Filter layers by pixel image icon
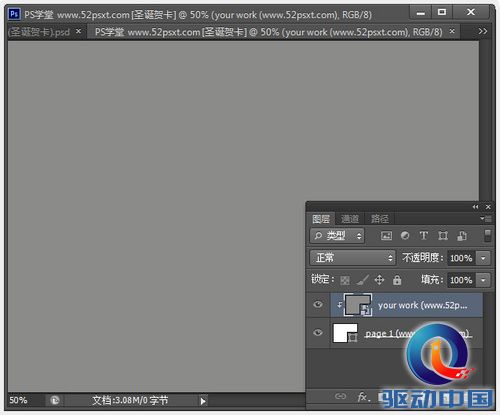Screen dimensions: 500x415 (x=386, y=236)
